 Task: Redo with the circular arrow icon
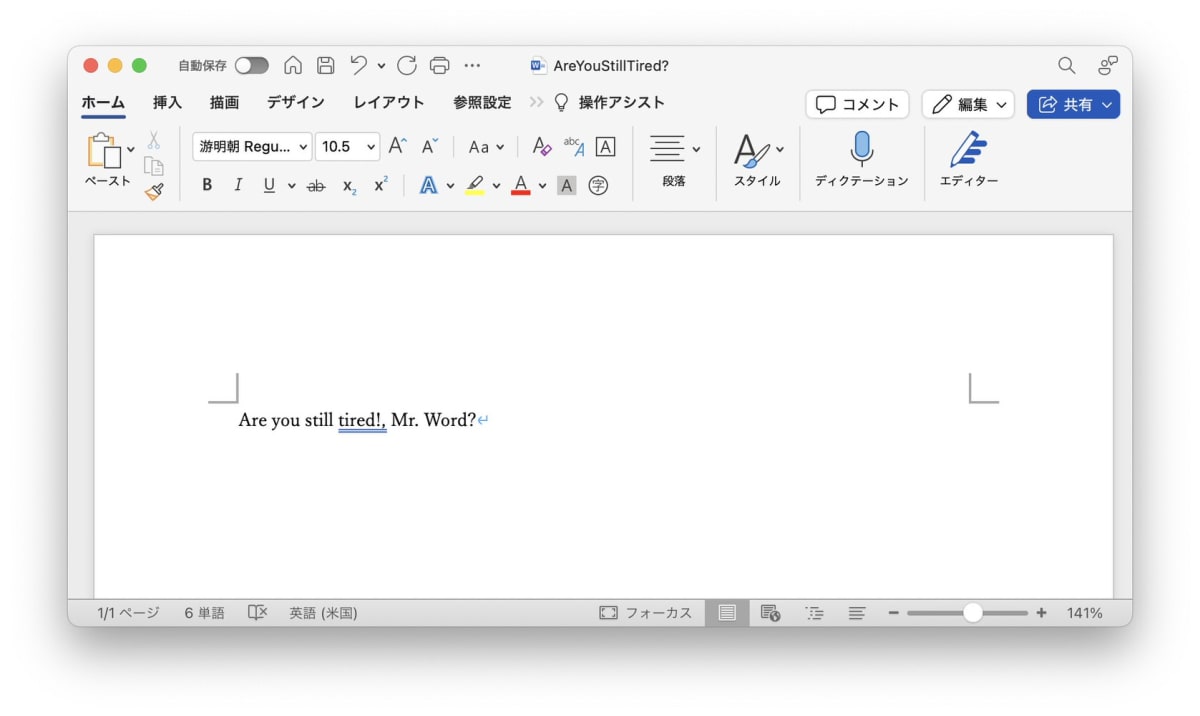click(407, 66)
